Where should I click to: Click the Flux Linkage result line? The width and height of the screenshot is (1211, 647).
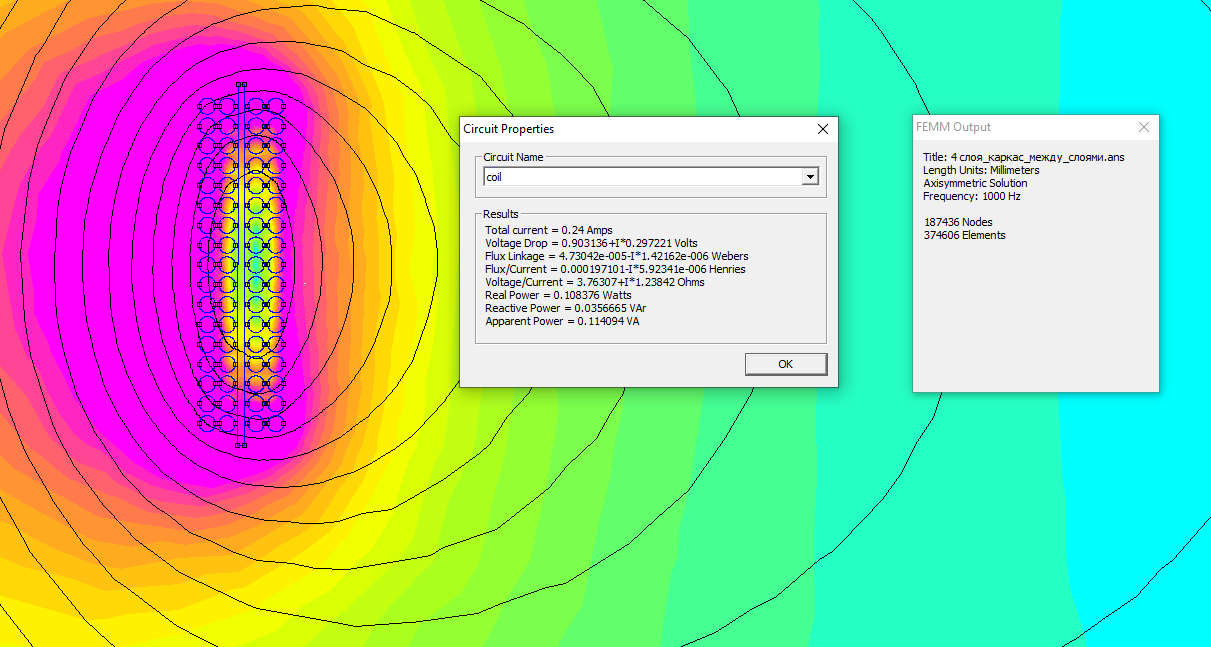point(617,256)
